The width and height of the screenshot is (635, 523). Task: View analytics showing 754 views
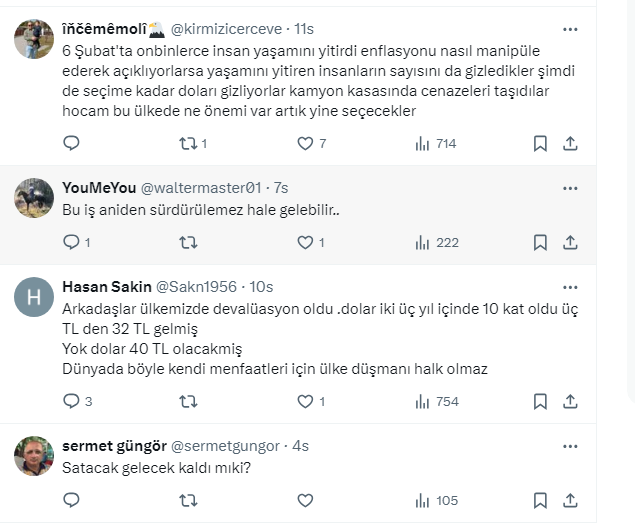click(x=435, y=401)
